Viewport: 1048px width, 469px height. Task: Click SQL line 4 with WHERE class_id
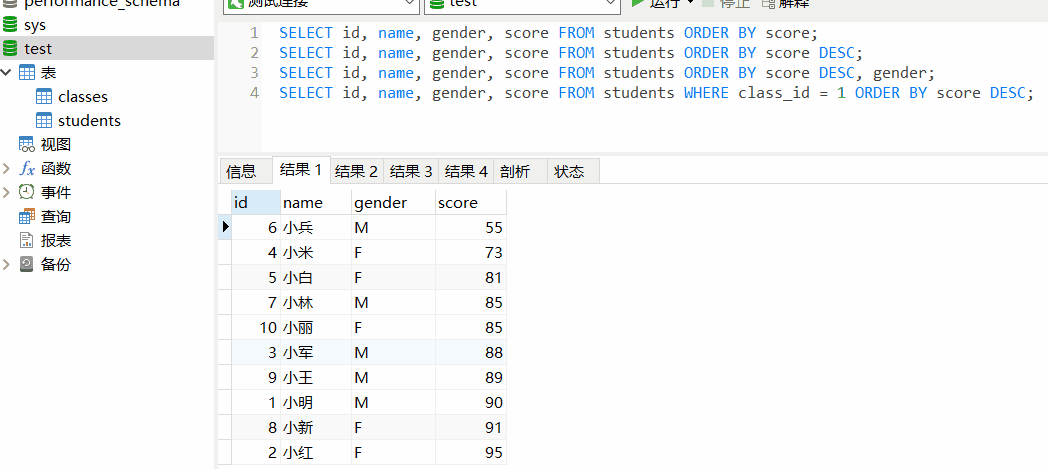coord(656,93)
